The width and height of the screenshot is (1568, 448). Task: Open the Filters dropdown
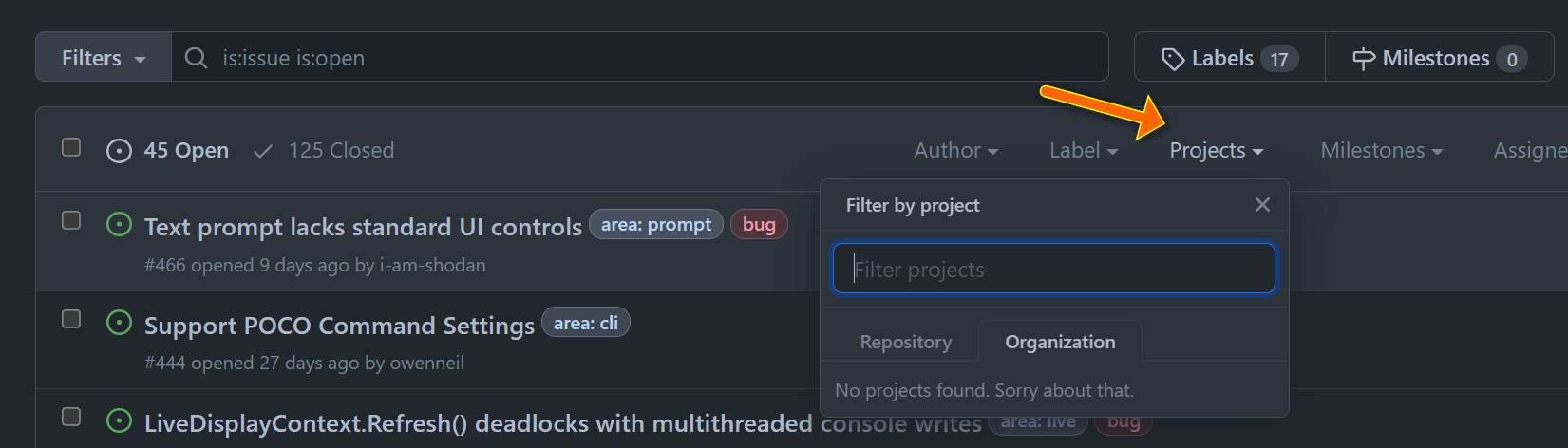104,58
